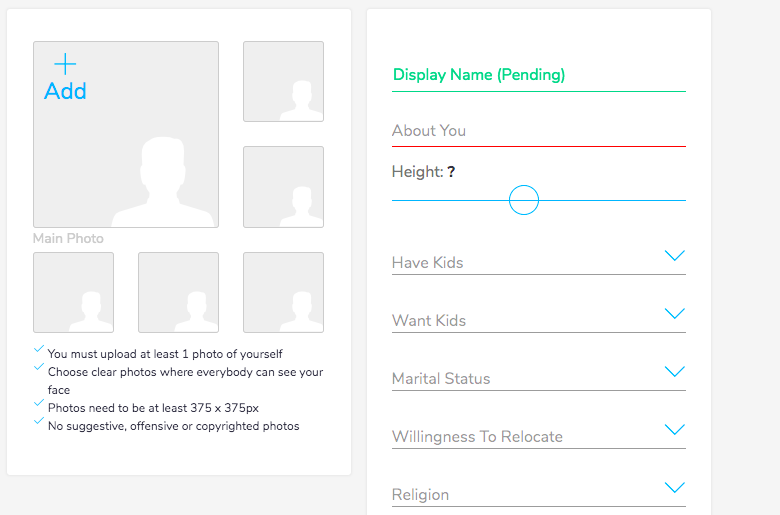Open the top-right small photo slot

(x=283, y=81)
